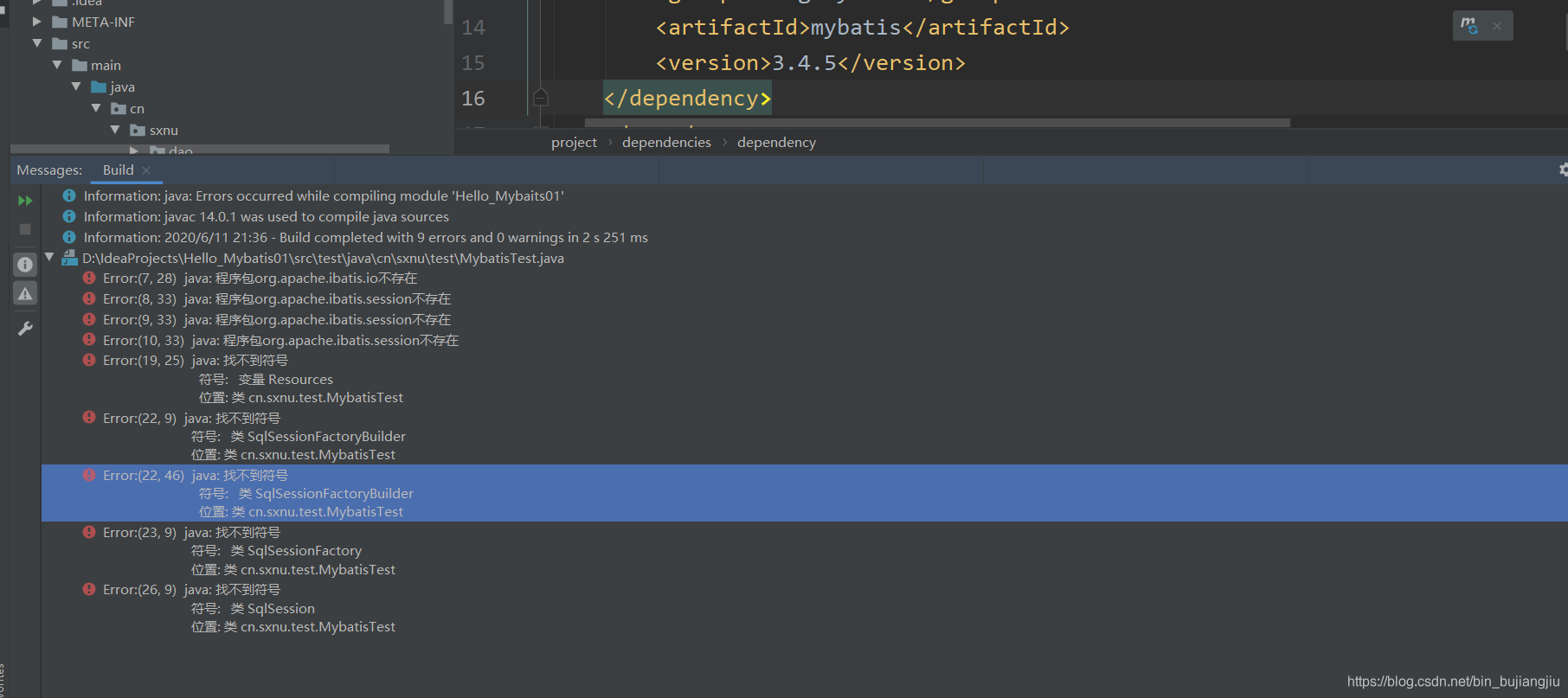Click the Rerun build double-arrow icon
The height and width of the screenshot is (698, 1568).
25,201
